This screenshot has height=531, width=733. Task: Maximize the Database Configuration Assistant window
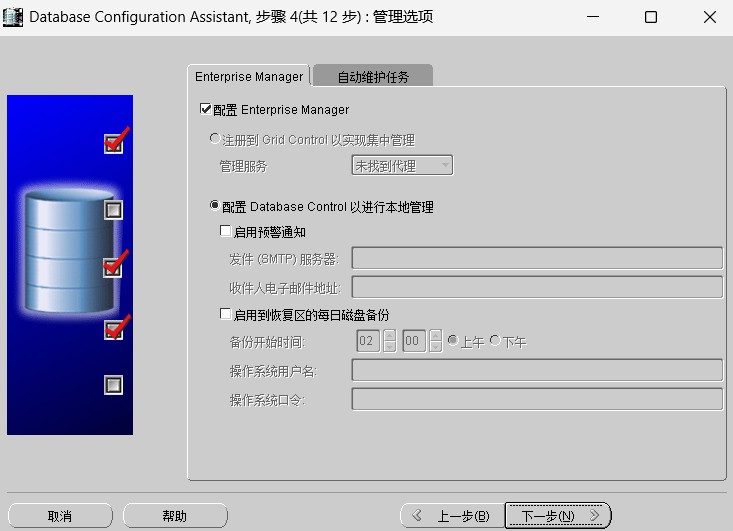click(x=651, y=17)
